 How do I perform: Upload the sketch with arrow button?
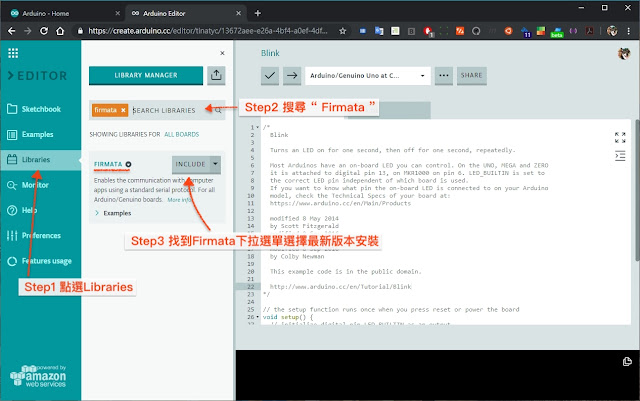[292, 76]
